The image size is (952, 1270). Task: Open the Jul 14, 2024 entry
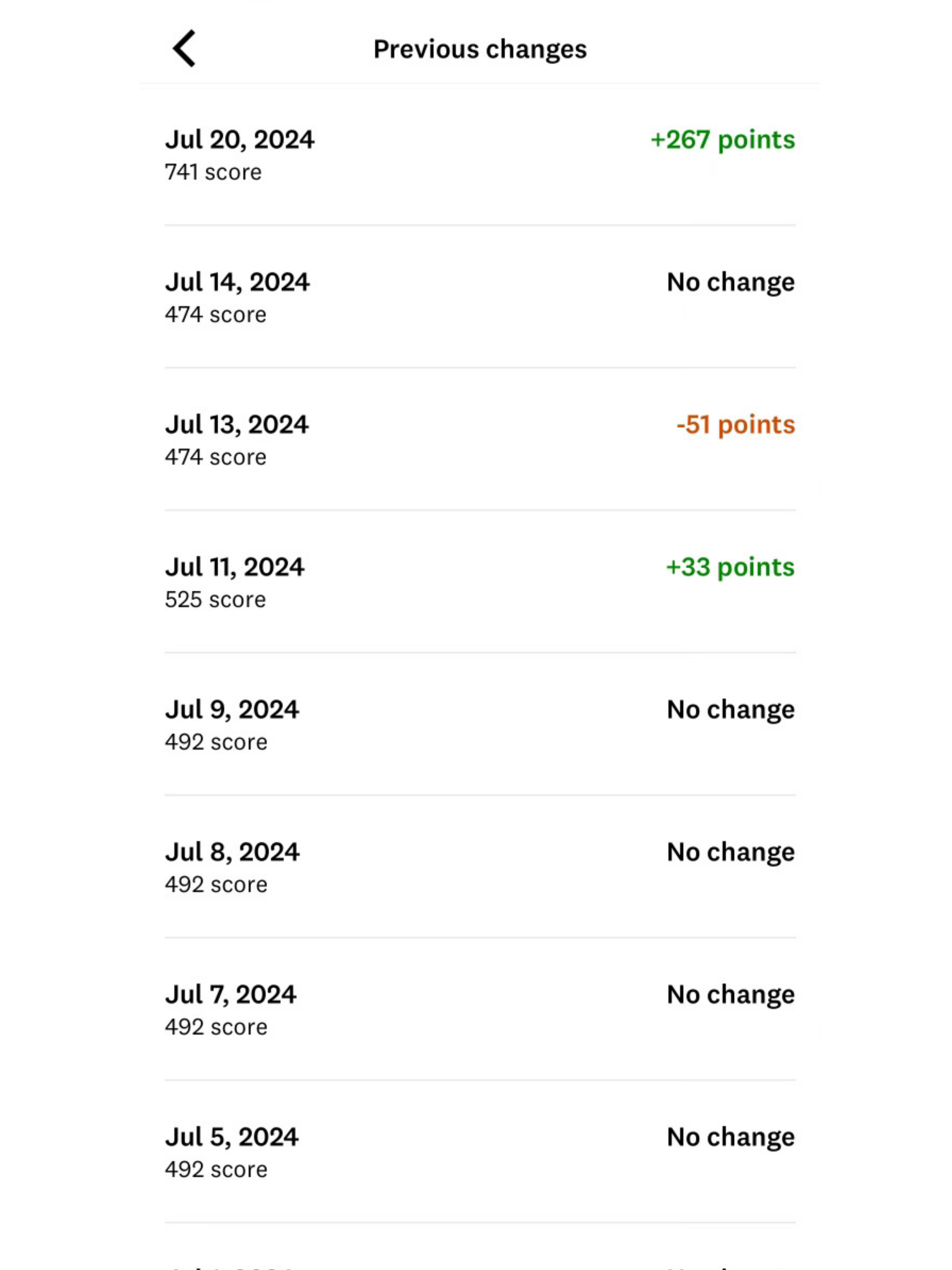pos(480,297)
